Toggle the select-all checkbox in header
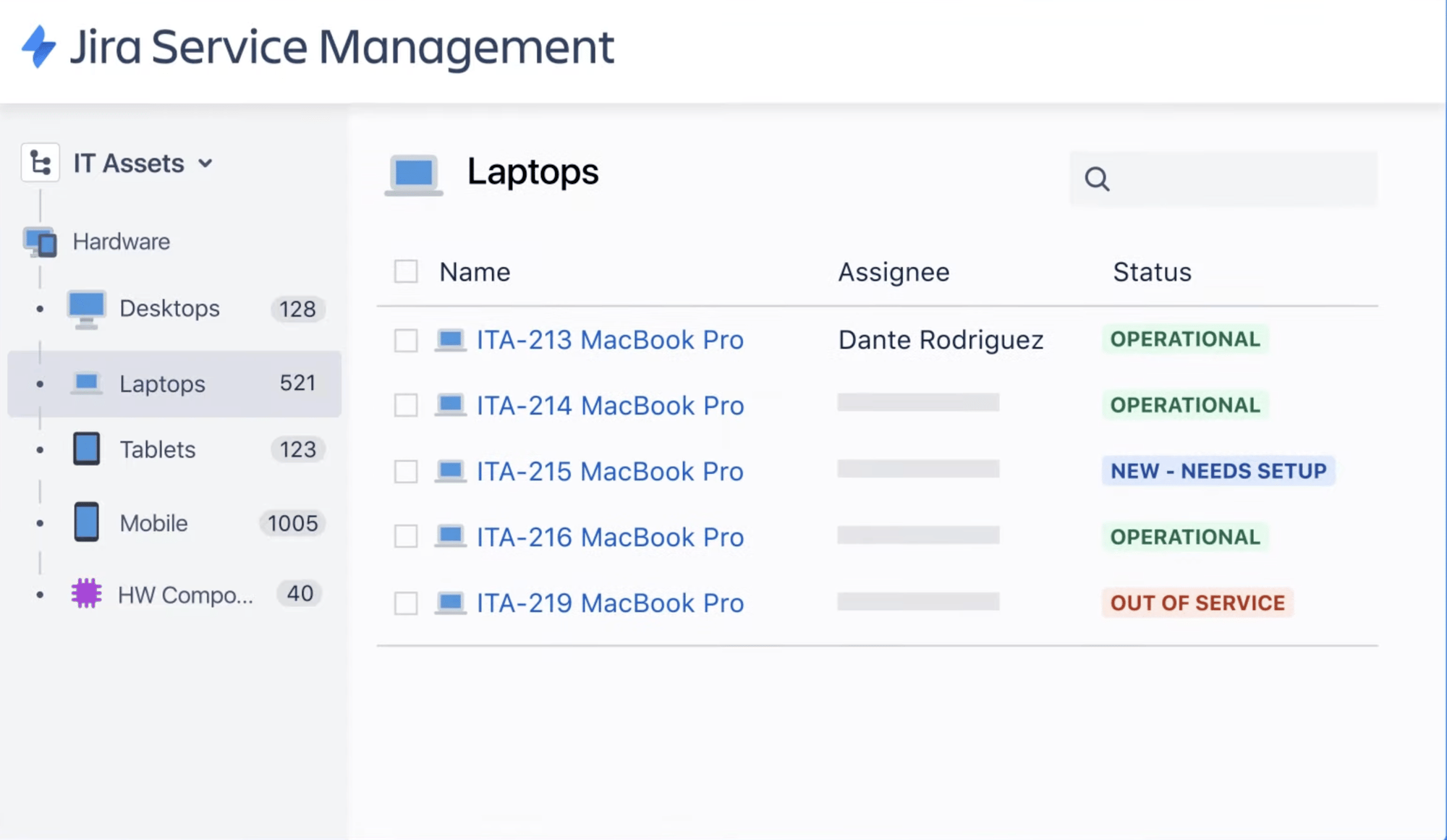 click(406, 272)
